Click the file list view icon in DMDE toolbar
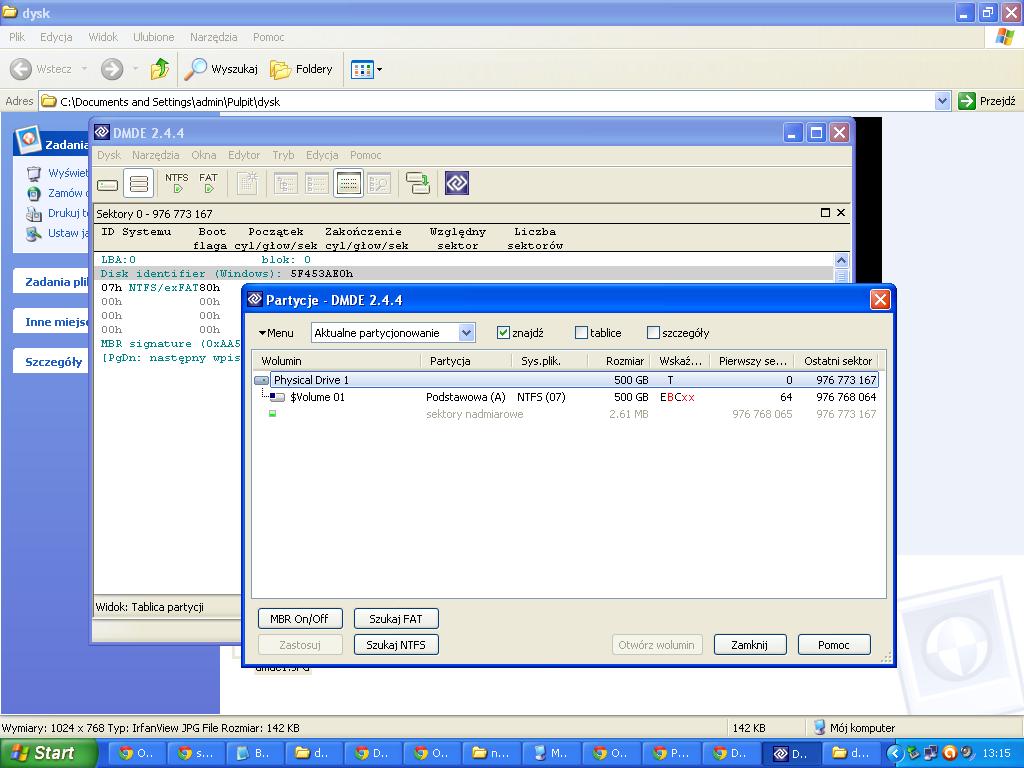The image size is (1024, 768). click(316, 184)
